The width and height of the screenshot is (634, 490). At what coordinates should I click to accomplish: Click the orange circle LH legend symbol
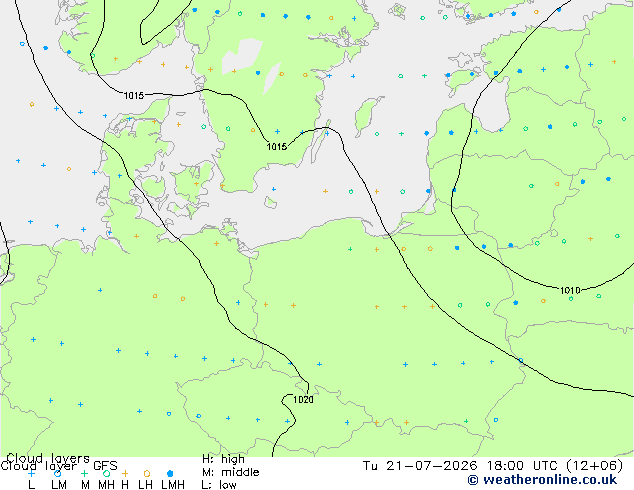[147, 473]
